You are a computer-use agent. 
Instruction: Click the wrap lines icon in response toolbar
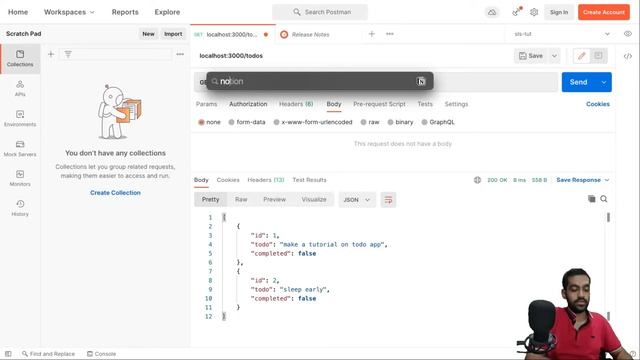click(x=388, y=200)
